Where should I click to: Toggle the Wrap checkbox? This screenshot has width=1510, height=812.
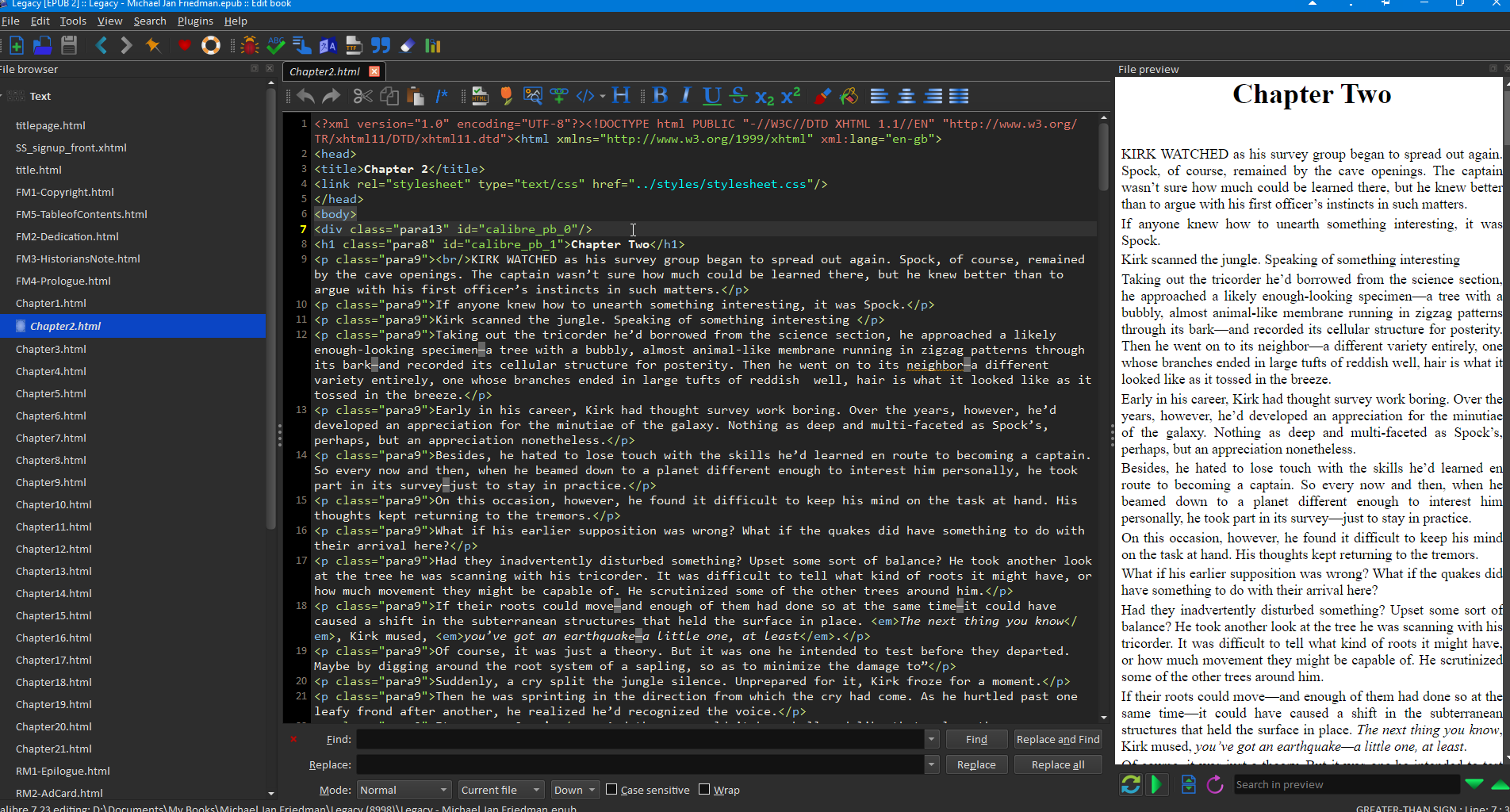coord(704,790)
